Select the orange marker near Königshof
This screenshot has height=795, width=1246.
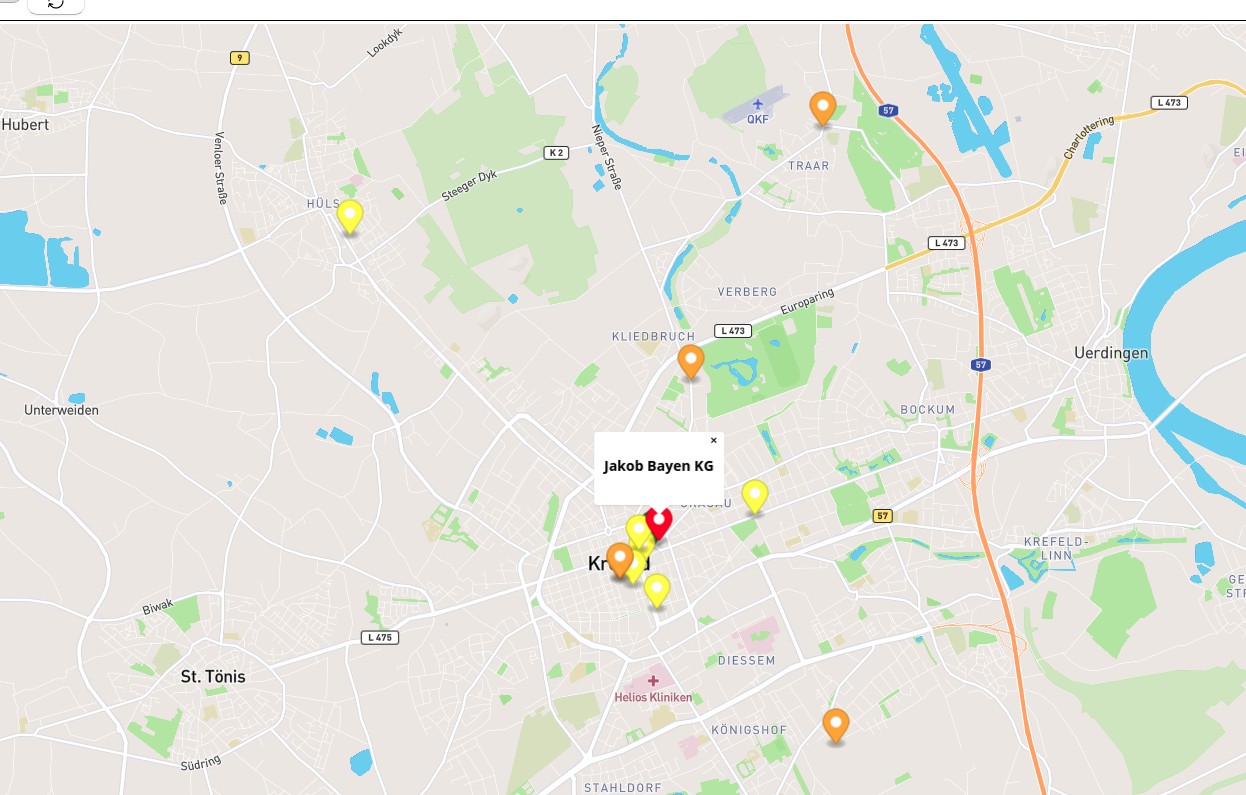836,726
